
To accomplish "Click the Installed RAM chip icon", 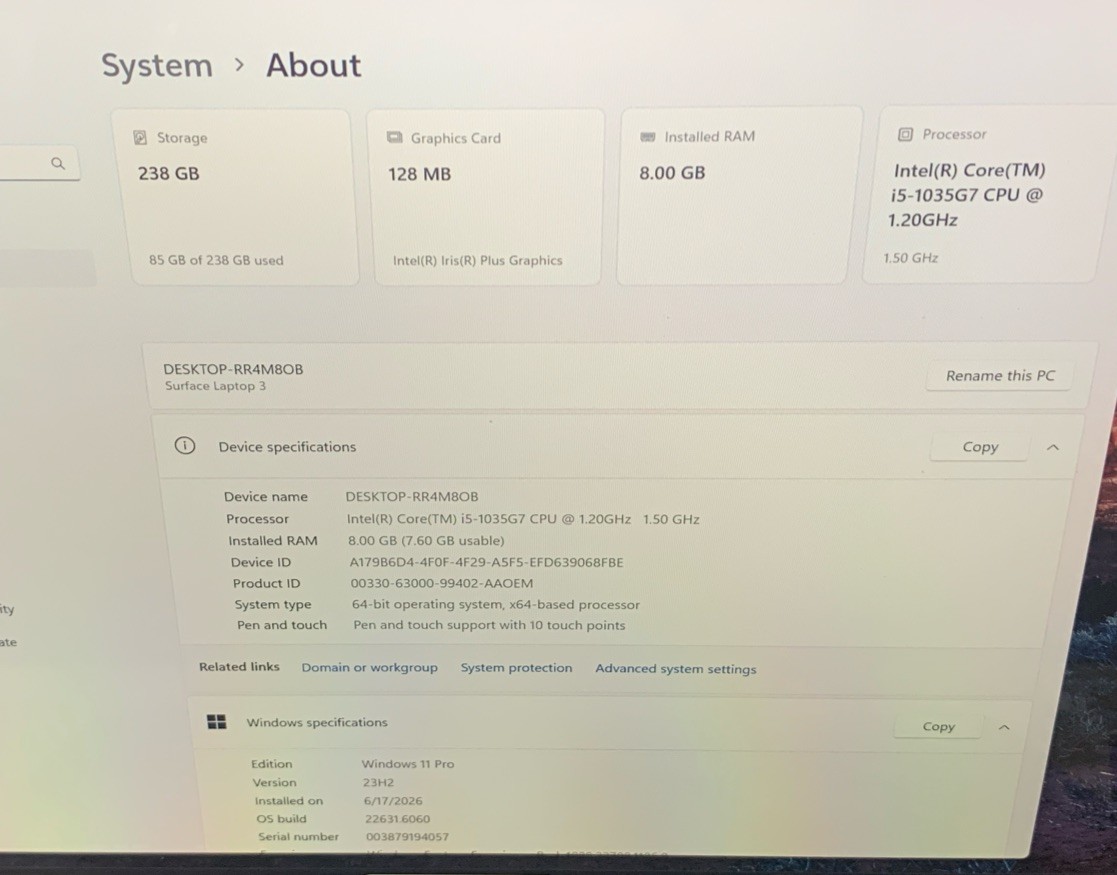I will click(x=648, y=136).
